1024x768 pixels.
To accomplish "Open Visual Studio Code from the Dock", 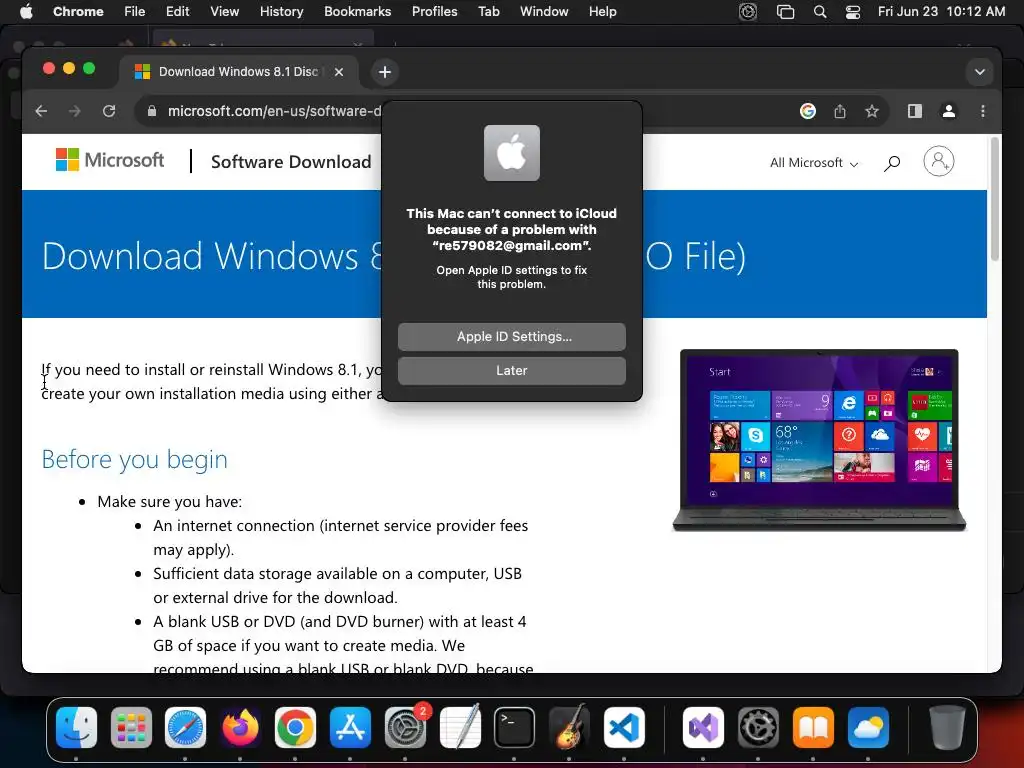I will pyautogui.click(x=624, y=727).
